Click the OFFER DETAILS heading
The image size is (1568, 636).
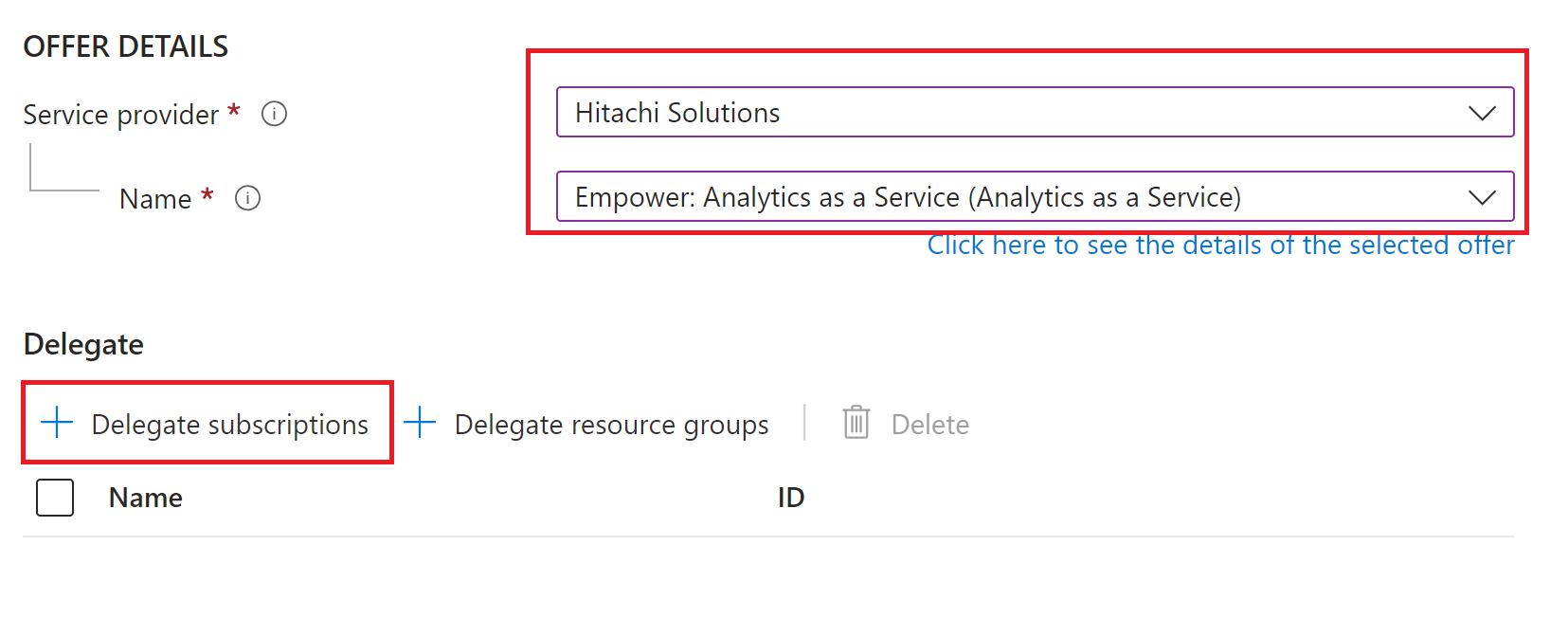[126, 46]
